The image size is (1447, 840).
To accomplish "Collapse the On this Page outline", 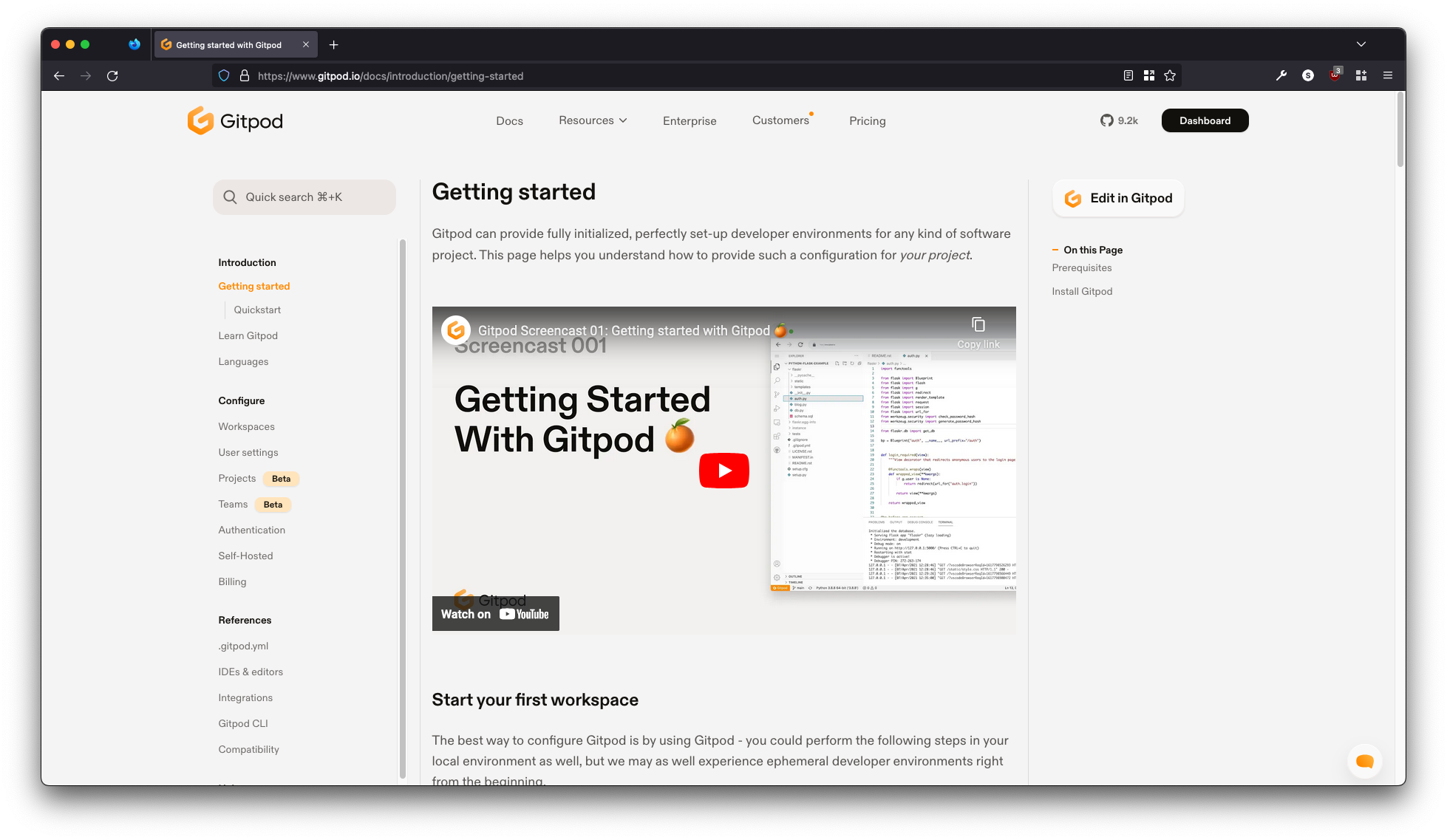I will [x=1056, y=250].
